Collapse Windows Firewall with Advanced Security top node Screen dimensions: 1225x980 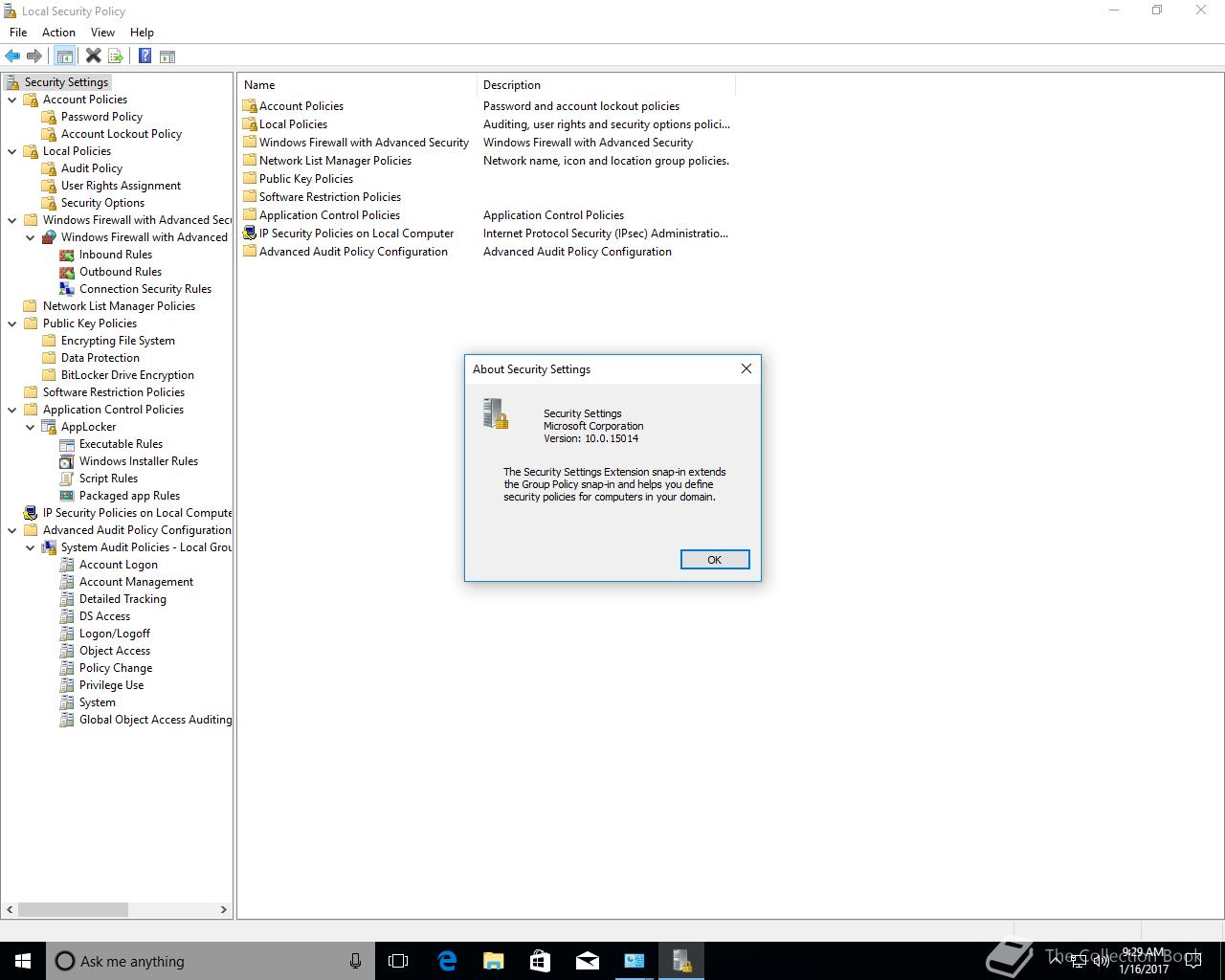coord(12,220)
